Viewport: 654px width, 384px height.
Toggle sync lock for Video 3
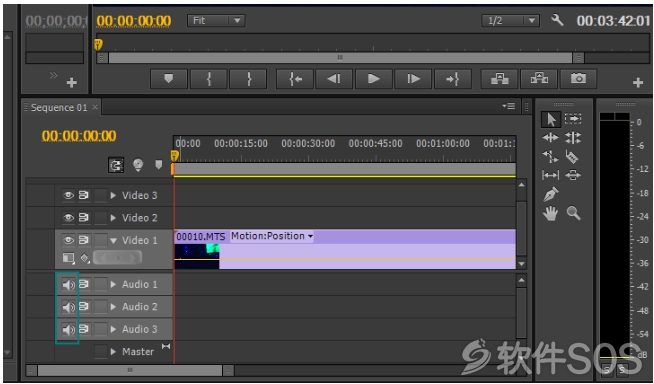(x=84, y=195)
